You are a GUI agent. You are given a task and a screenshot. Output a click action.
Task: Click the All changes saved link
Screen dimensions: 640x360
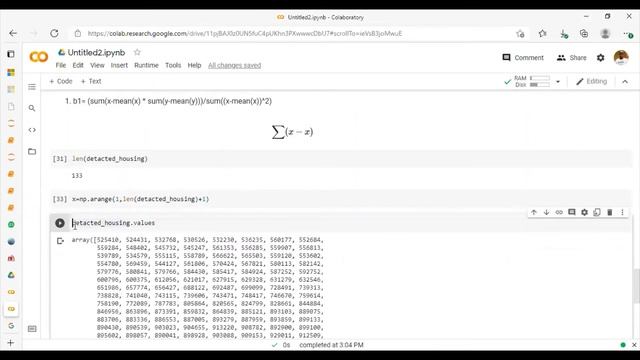[234, 65]
